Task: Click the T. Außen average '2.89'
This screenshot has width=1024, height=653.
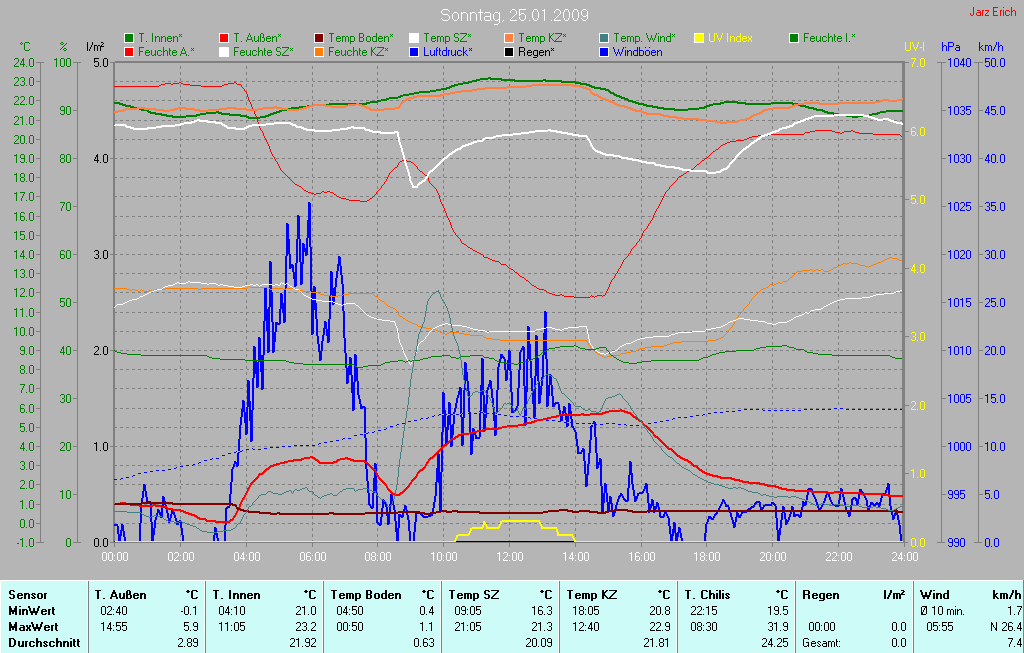Action: coord(188,643)
